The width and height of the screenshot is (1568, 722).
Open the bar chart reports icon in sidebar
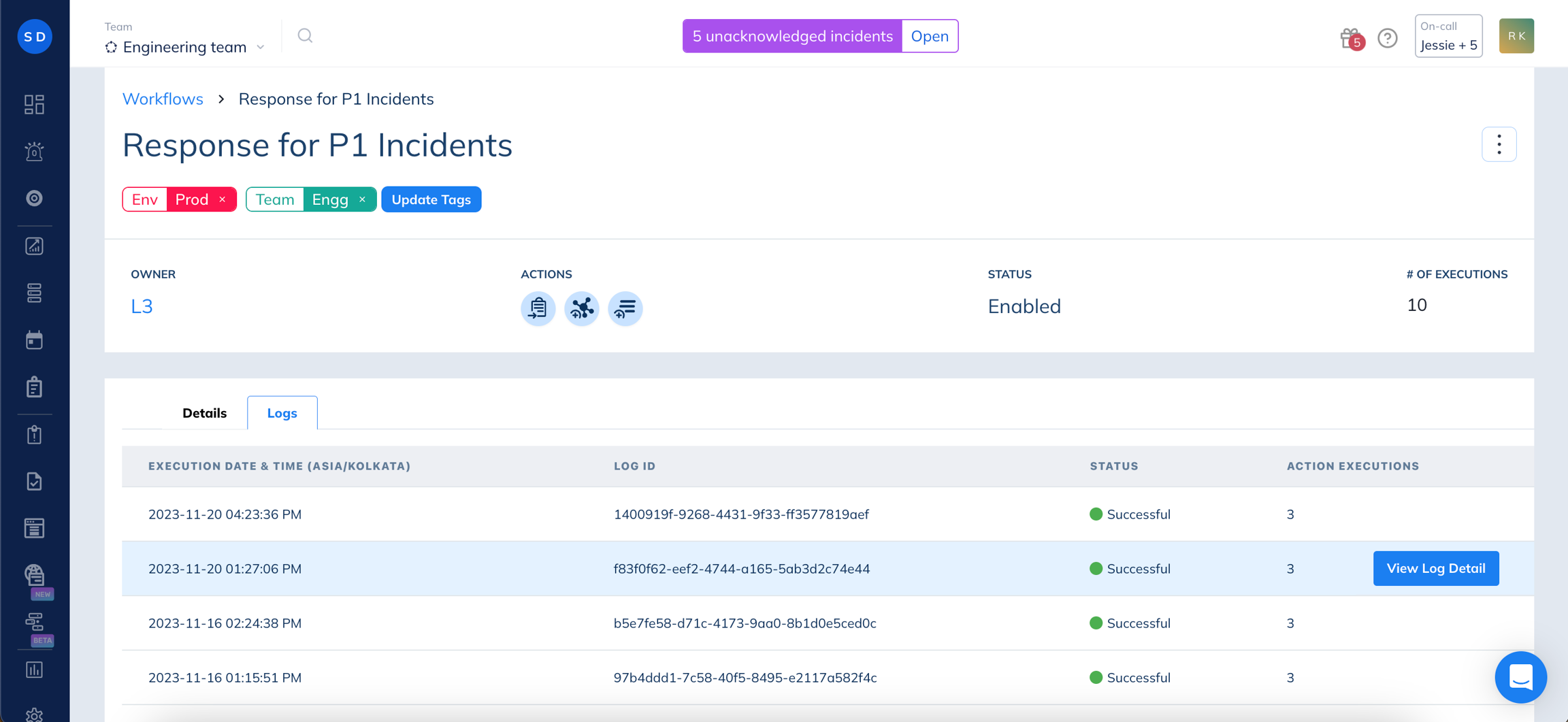pos(34,670)
